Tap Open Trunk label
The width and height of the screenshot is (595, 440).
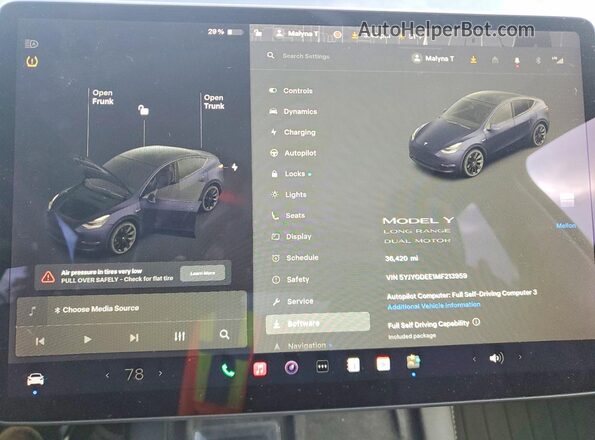[214, 102]
